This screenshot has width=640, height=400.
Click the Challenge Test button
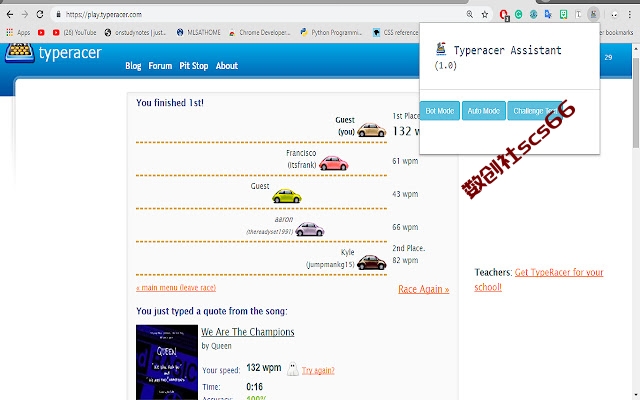pyautogui.click(x=535, y=111)
